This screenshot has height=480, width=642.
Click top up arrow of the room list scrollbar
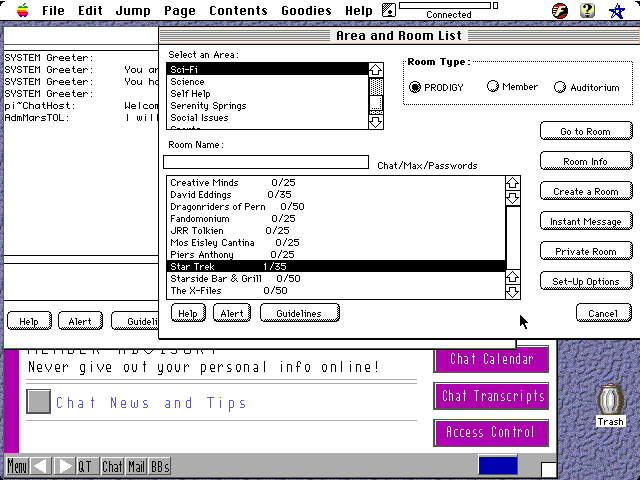513,183
